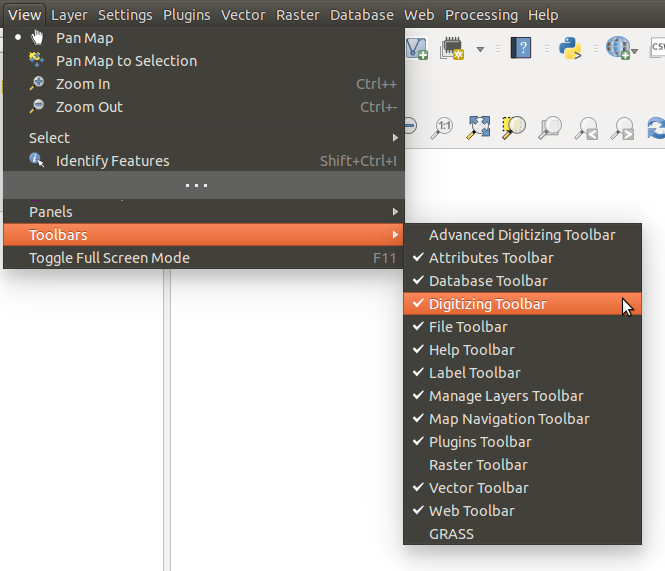The image size is (665, 571).
Task: Choose Zoom In from View menu
Action: (x=82, y=84)
